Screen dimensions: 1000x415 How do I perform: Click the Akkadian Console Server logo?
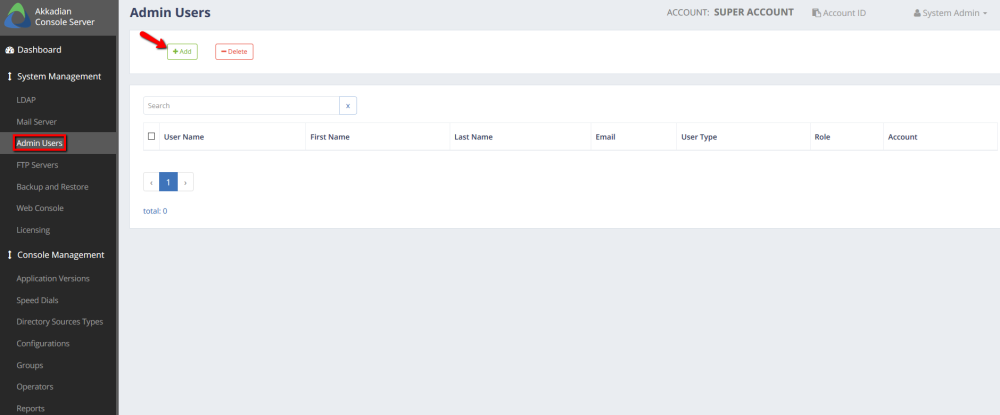click(x=18, y=17)
